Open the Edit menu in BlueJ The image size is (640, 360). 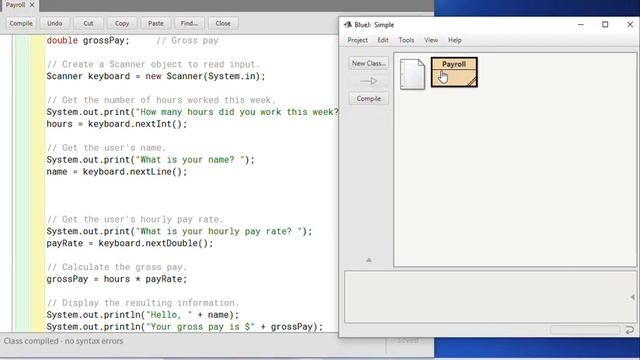[x=383, y=40]
